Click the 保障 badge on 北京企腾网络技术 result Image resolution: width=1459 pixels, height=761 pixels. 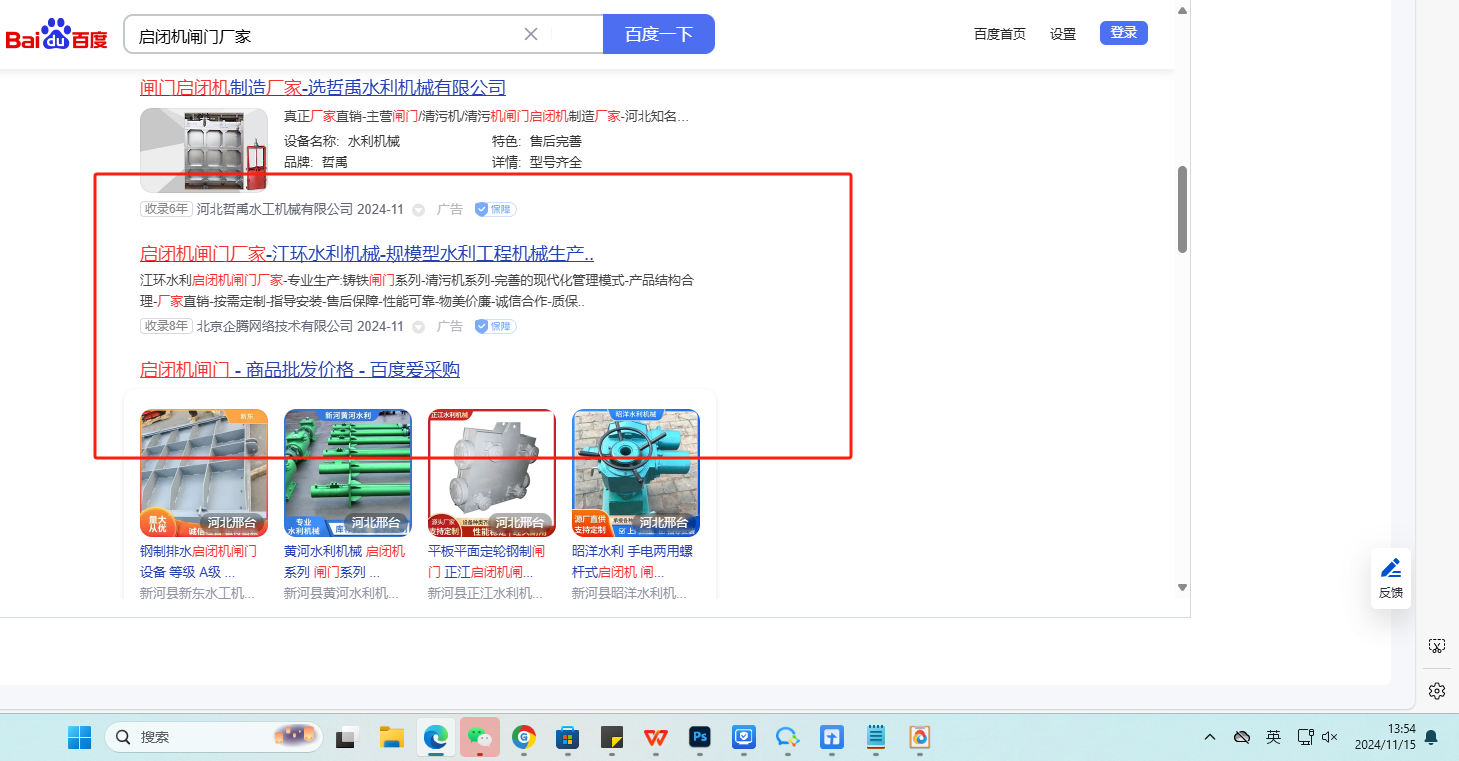pos(495,326)
